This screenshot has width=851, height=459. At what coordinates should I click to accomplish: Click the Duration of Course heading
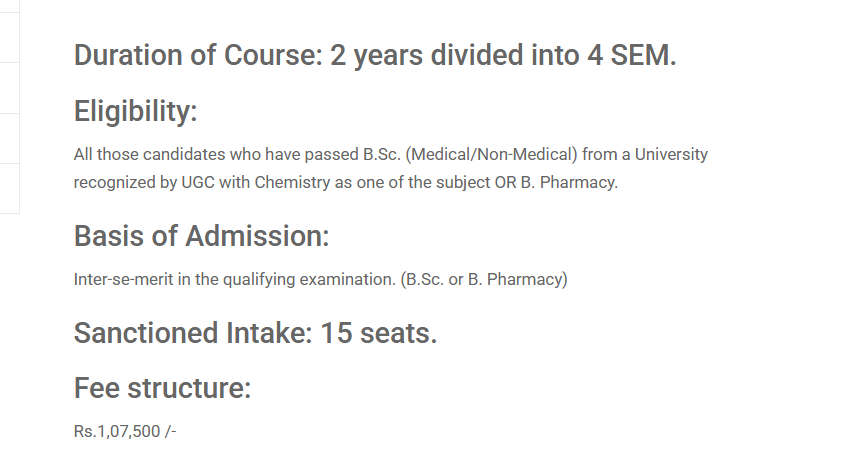coord(375,56)
